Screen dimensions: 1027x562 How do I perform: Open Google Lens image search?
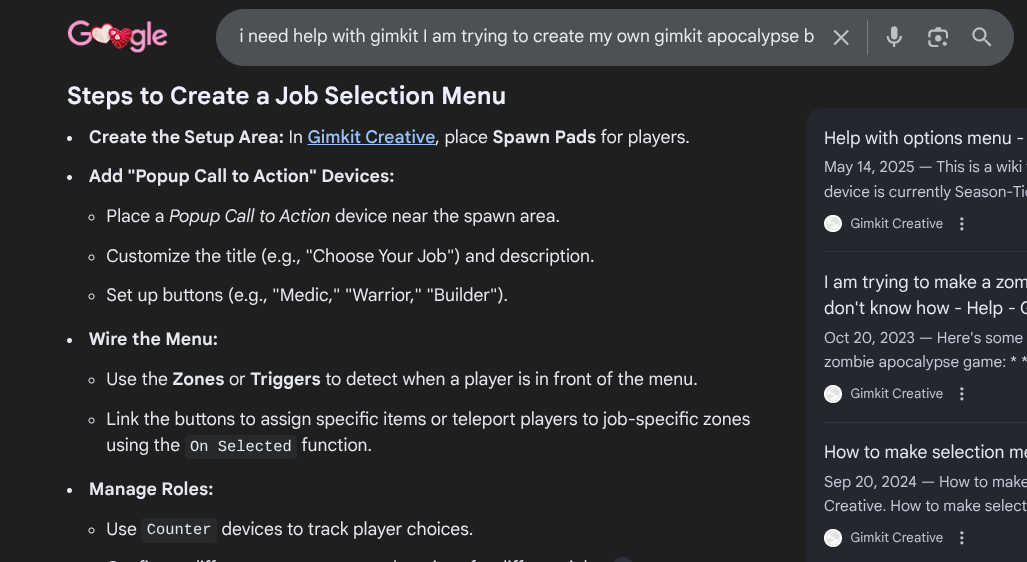pyautogui.click(x=938, y=38)
